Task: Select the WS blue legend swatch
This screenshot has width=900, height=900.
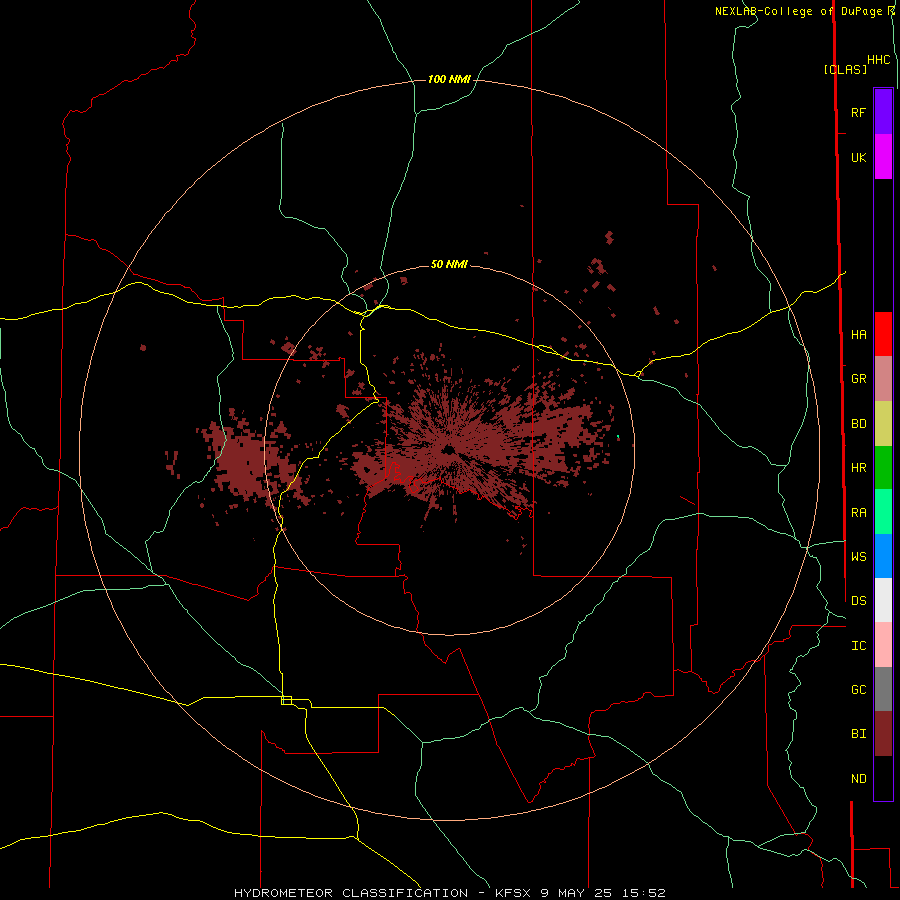Action: [883, 556]
